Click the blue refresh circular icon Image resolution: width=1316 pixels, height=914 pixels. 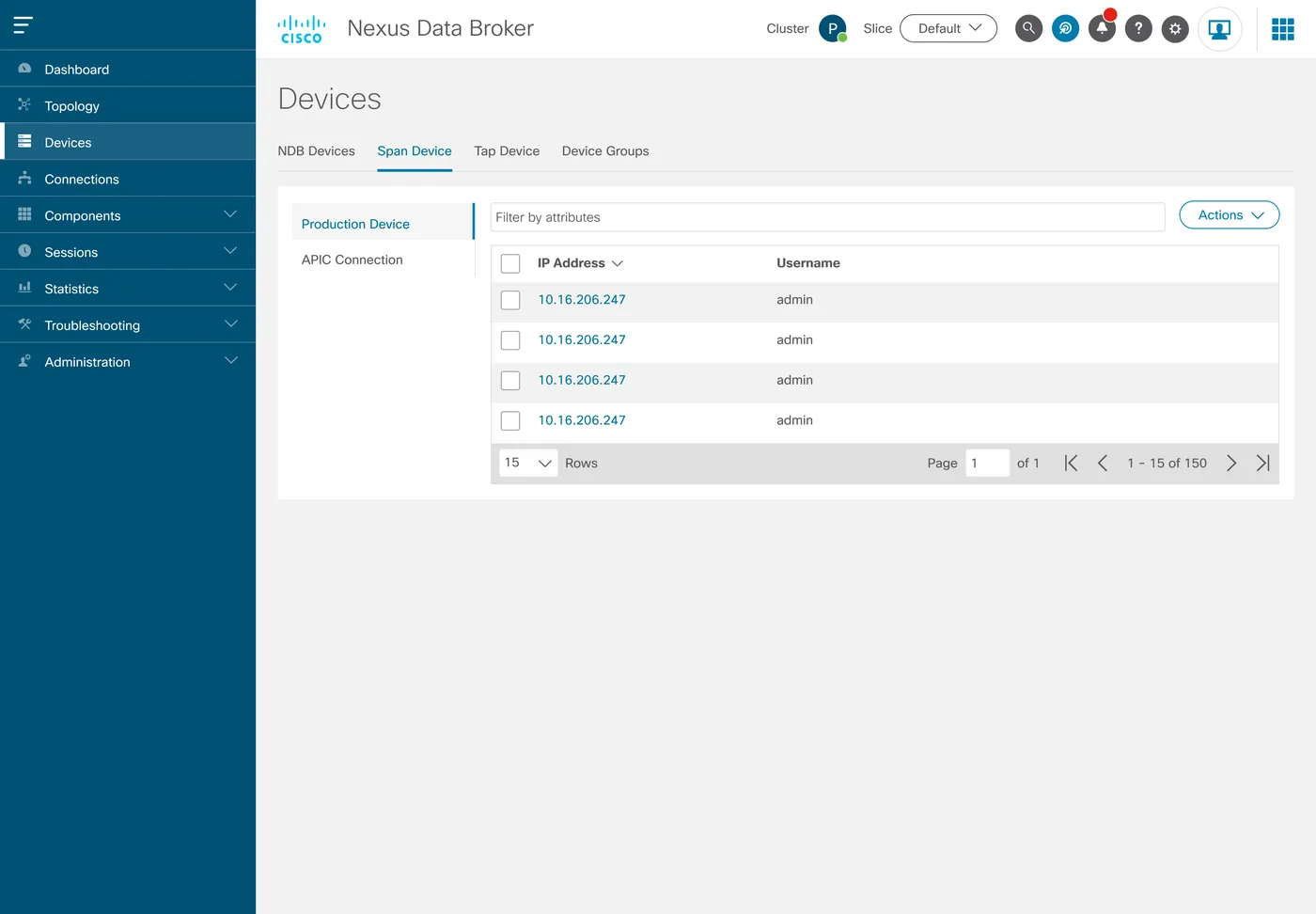coord(1065,28)
